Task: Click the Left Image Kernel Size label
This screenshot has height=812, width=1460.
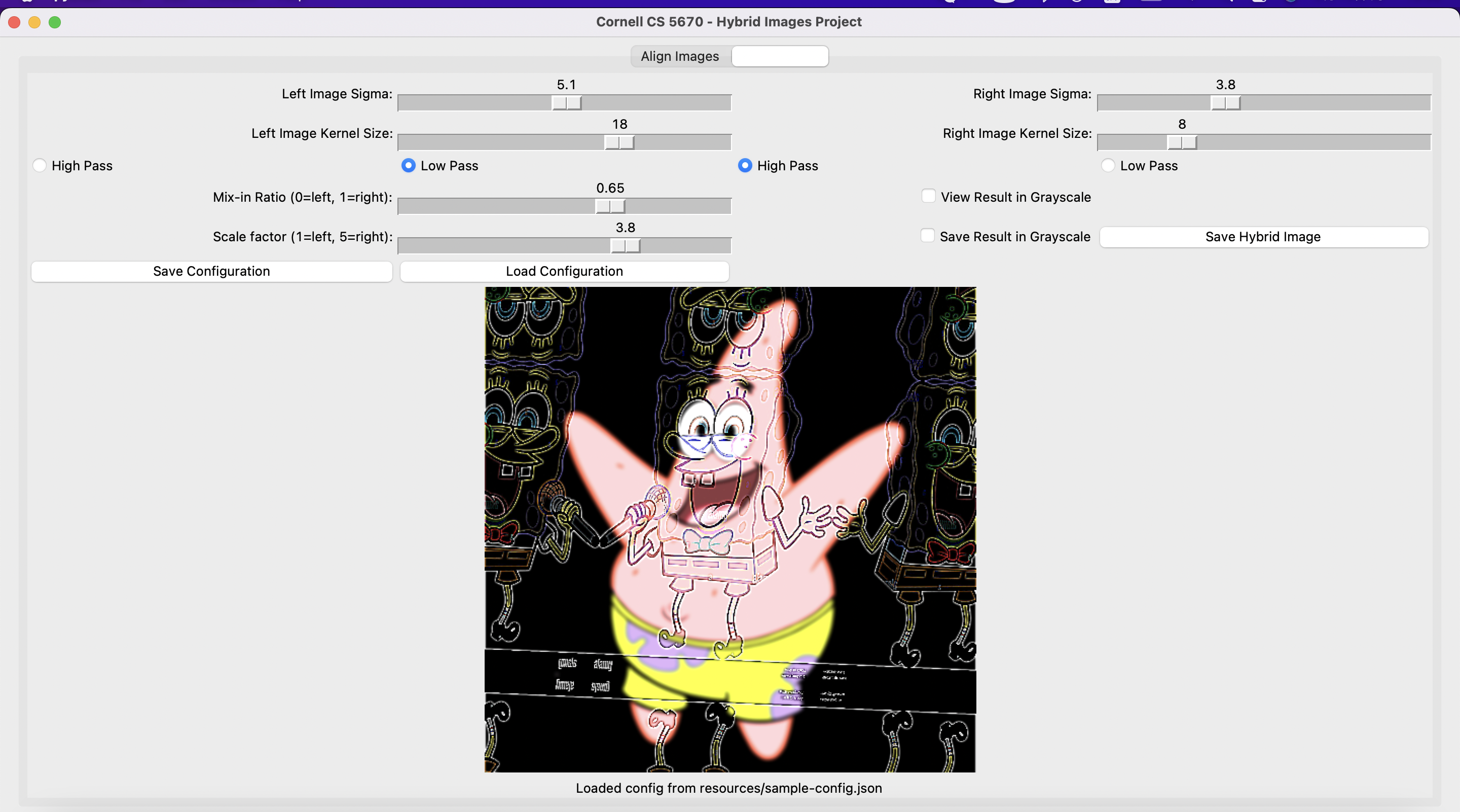Action: [322, 133]
